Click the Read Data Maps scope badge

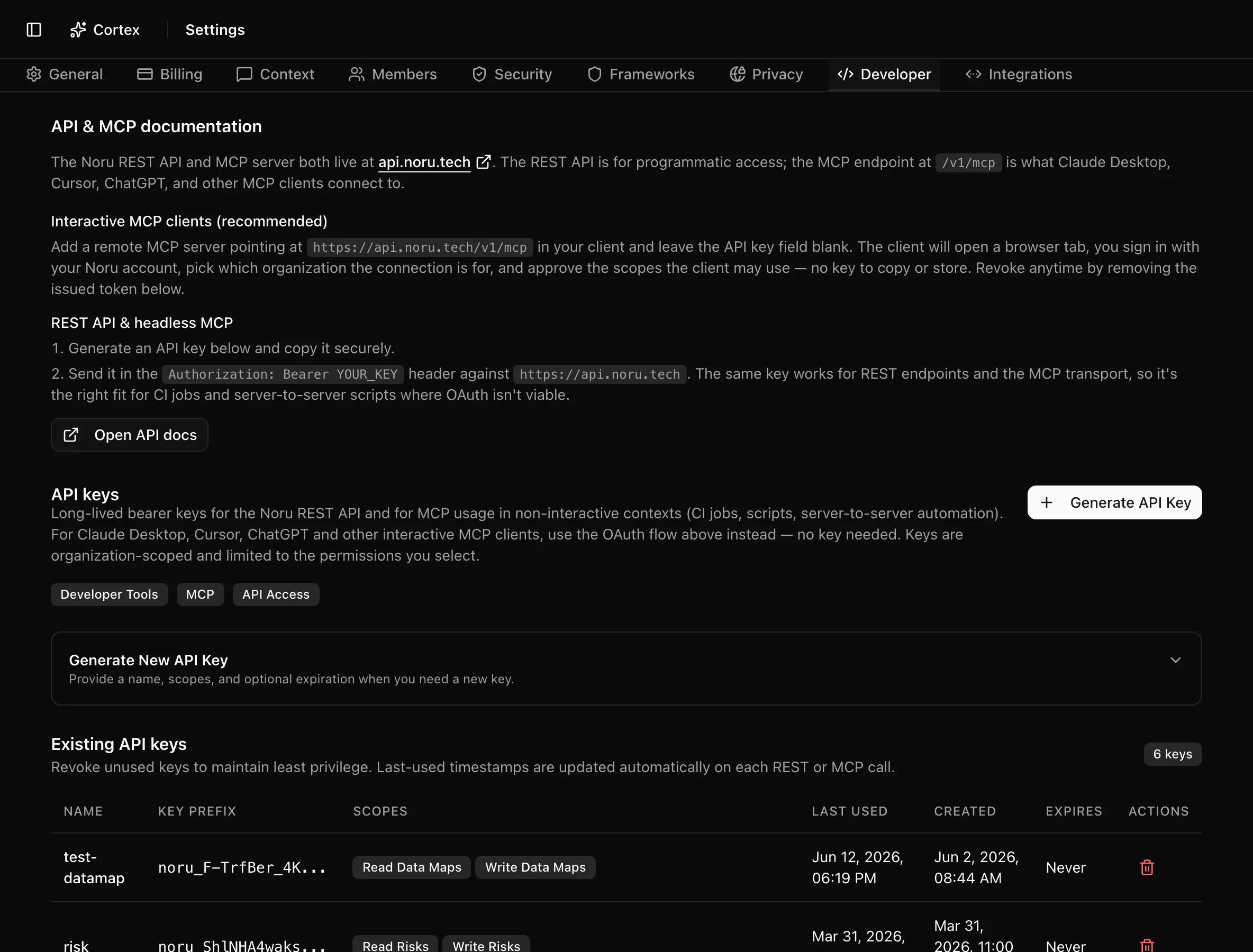tap(412, 867)
